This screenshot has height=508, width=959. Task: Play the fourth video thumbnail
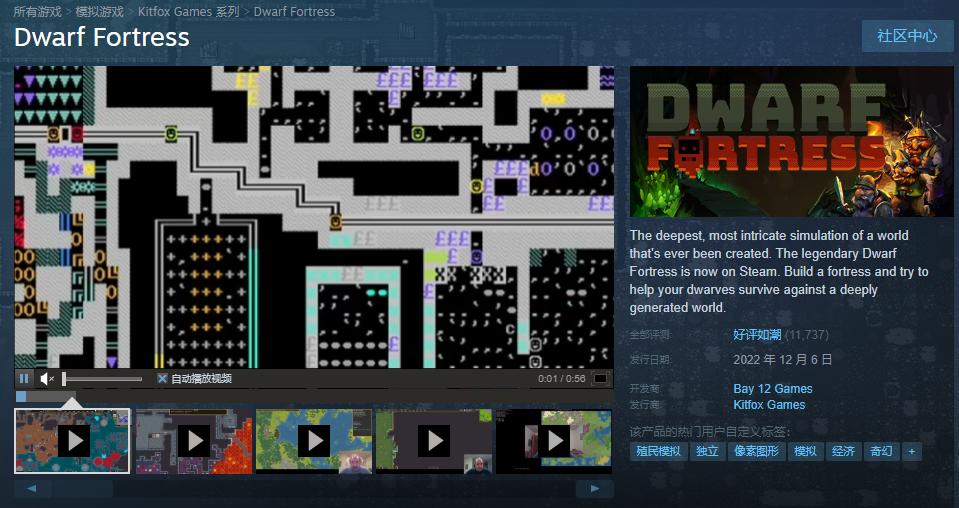(434, 441)
